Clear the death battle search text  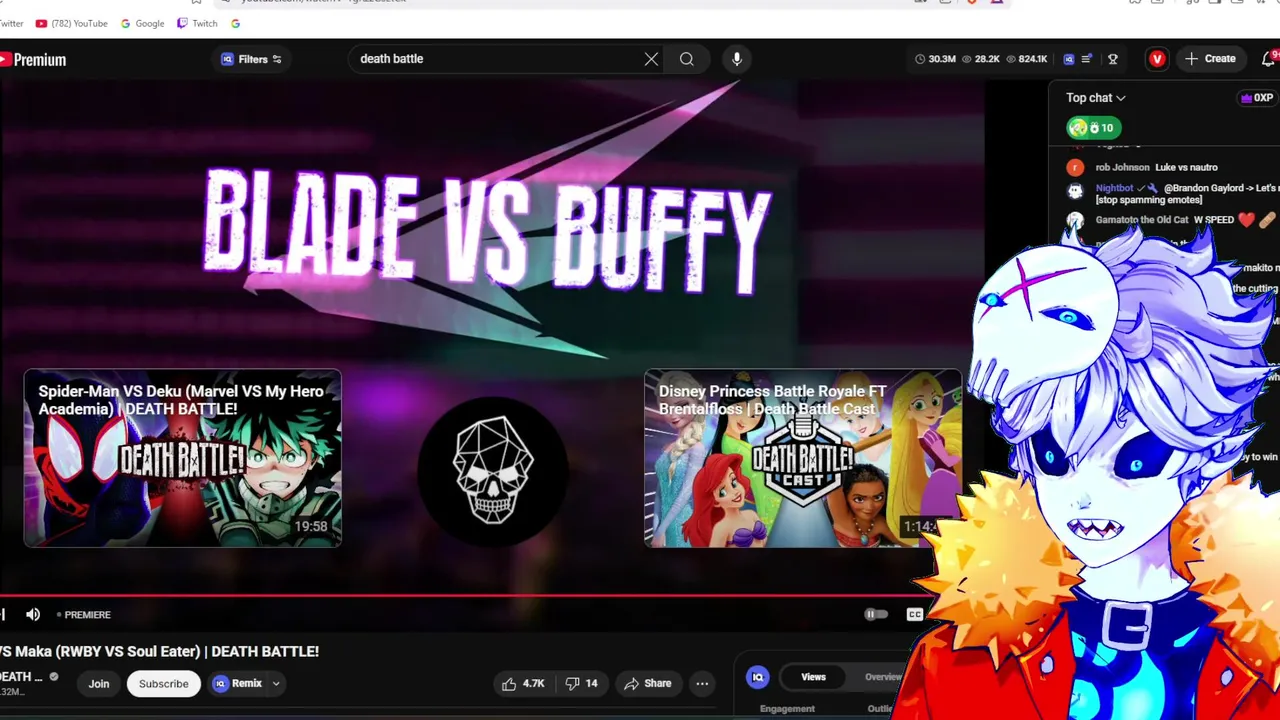point(651,59)
